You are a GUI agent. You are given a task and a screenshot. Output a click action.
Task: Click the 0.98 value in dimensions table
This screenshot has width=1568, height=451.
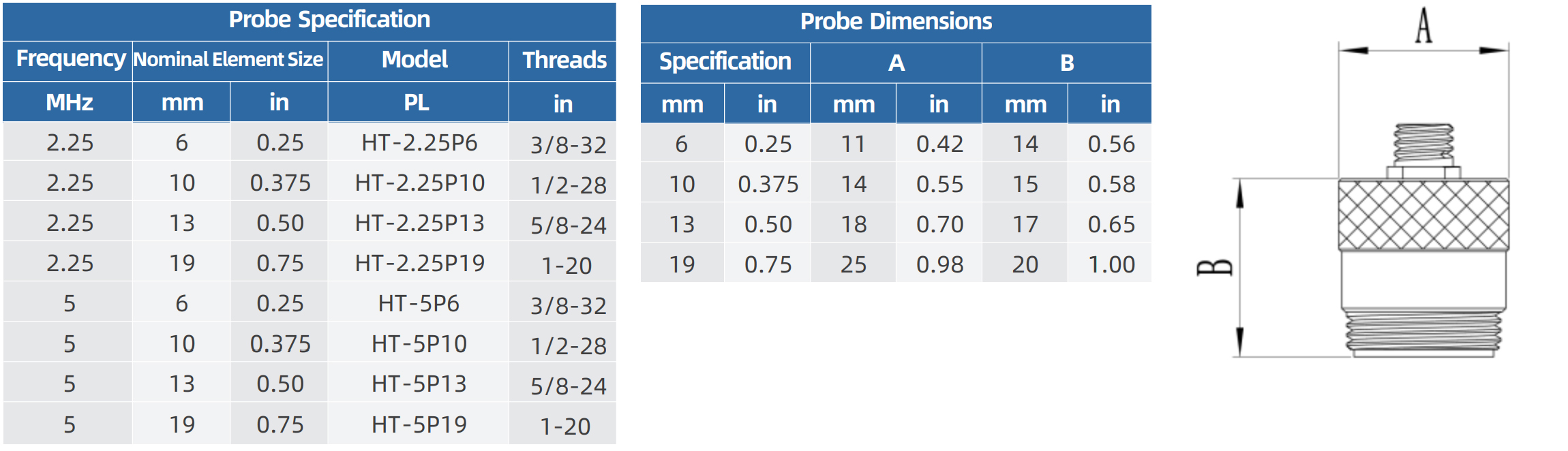tap(939, 264)
